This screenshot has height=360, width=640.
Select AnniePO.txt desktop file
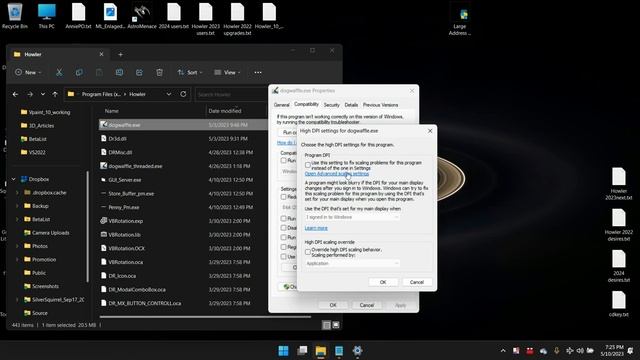[x=78, y=16]
